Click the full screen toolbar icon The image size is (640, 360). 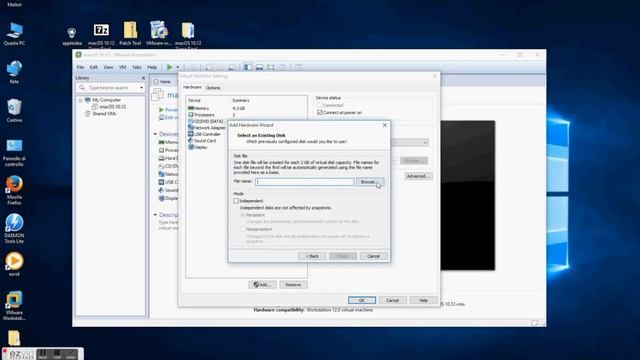click(271, 67)
